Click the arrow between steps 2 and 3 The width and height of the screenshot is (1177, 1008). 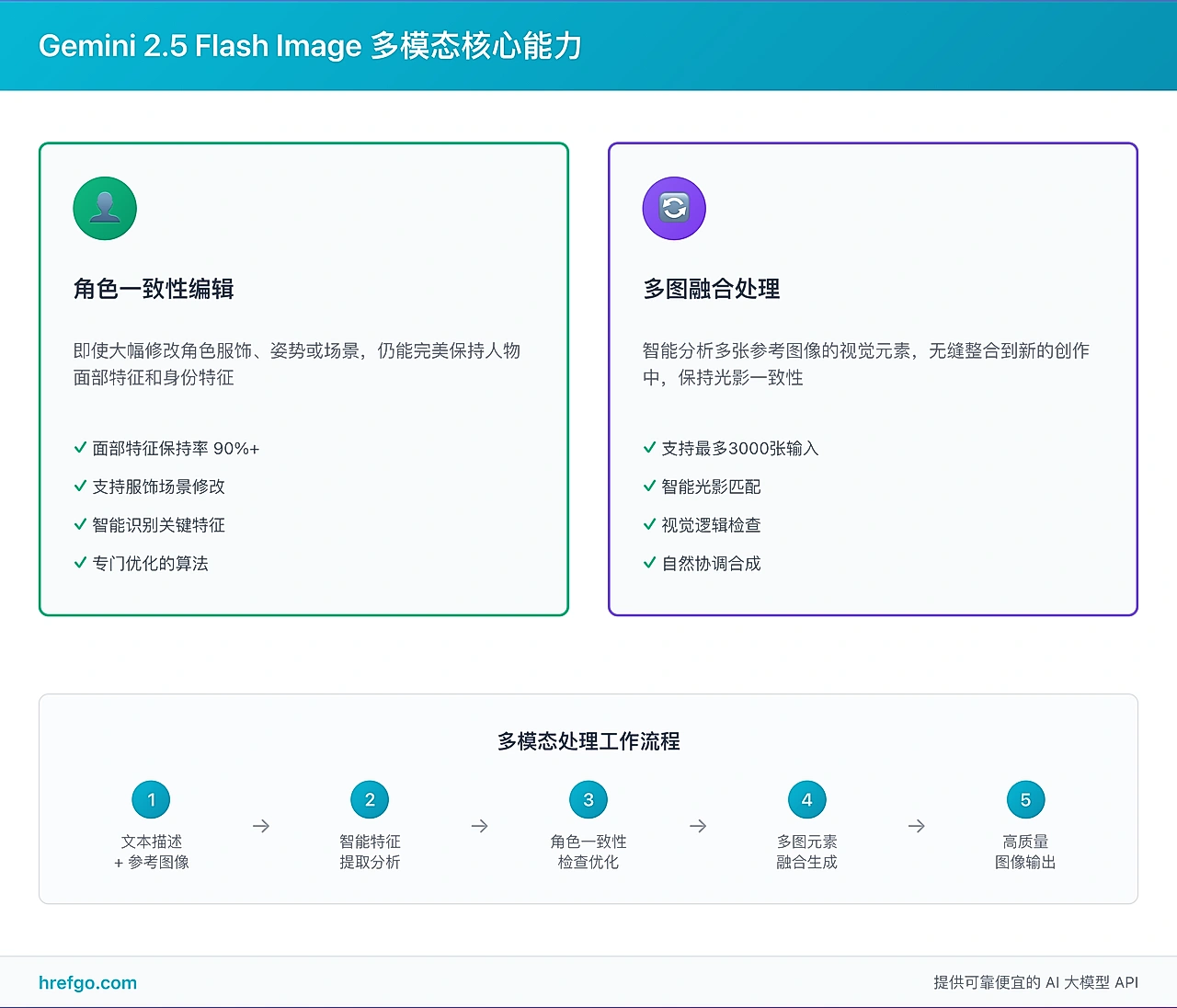point(479,826)
